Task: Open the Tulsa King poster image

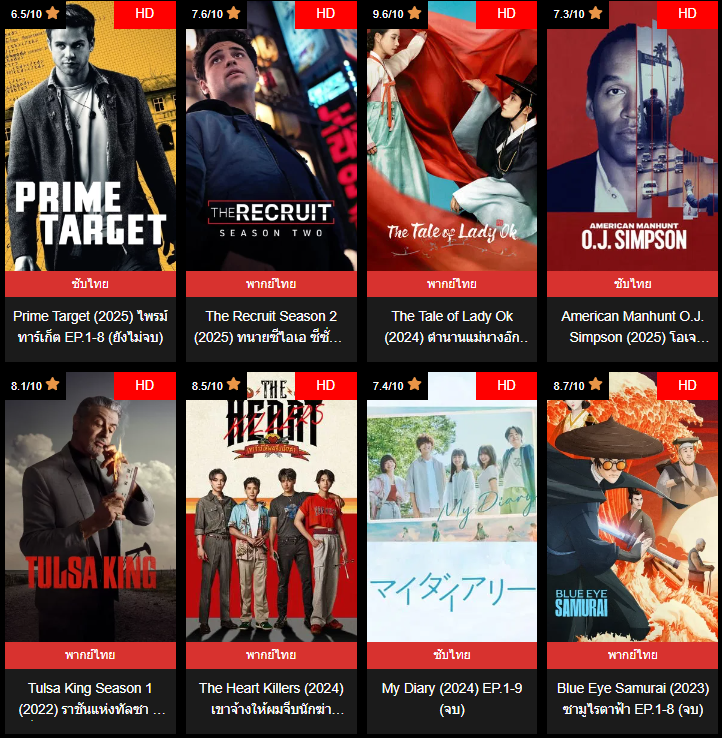Action: click(90, 507)
